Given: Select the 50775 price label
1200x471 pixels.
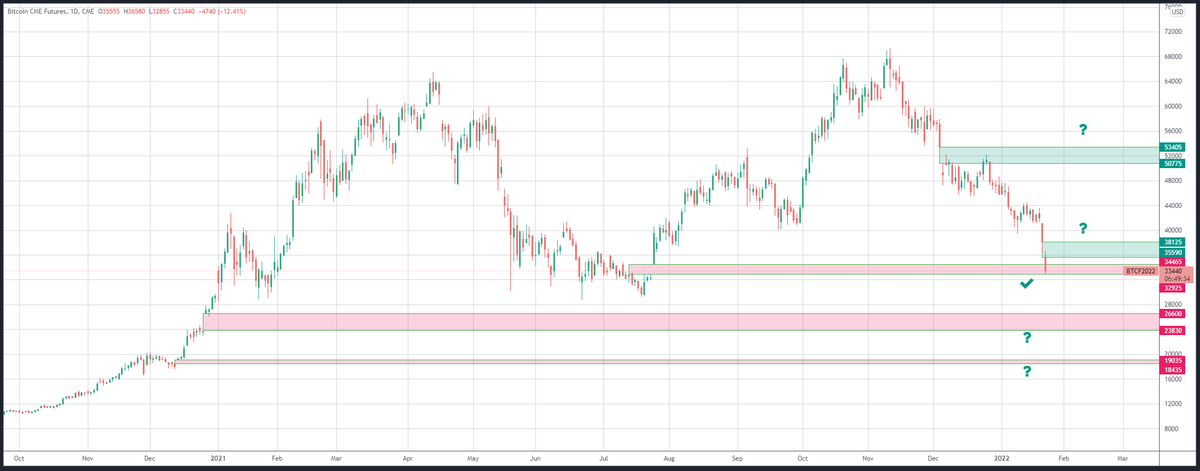Looking at the screenshot, I should pos(1173,164).
